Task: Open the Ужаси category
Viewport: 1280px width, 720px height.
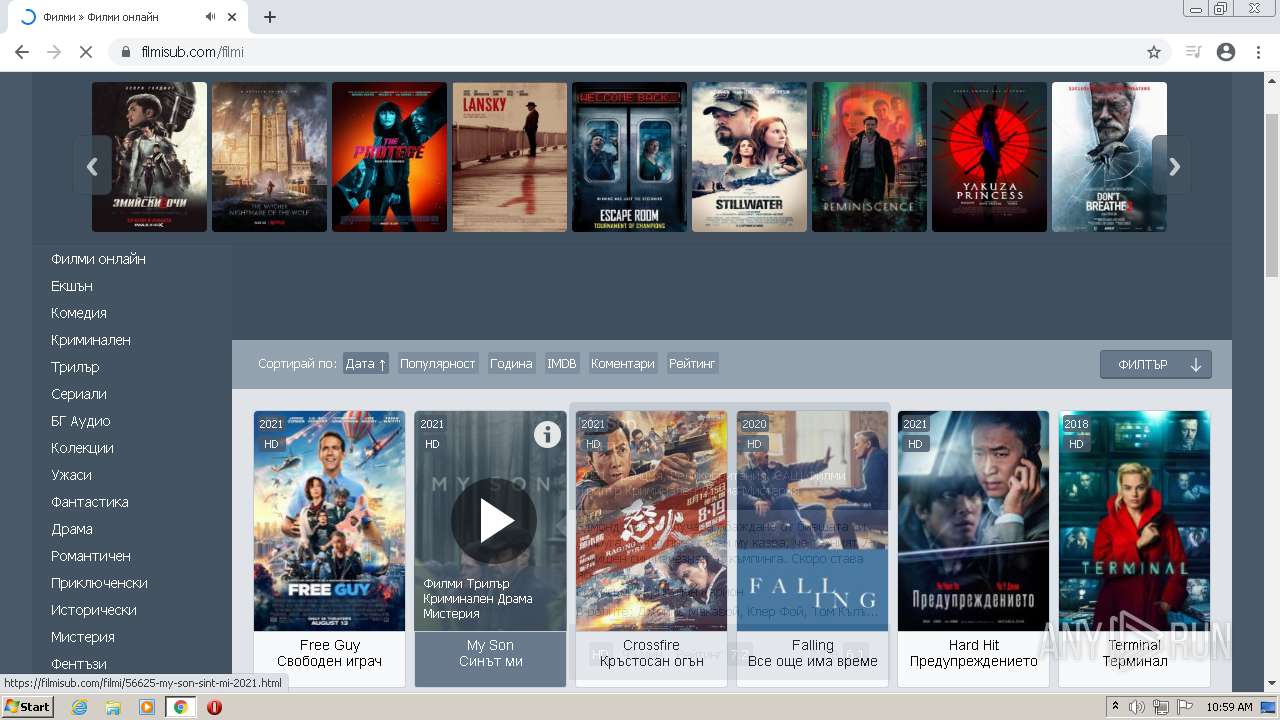Action: (x=71, y=475)
